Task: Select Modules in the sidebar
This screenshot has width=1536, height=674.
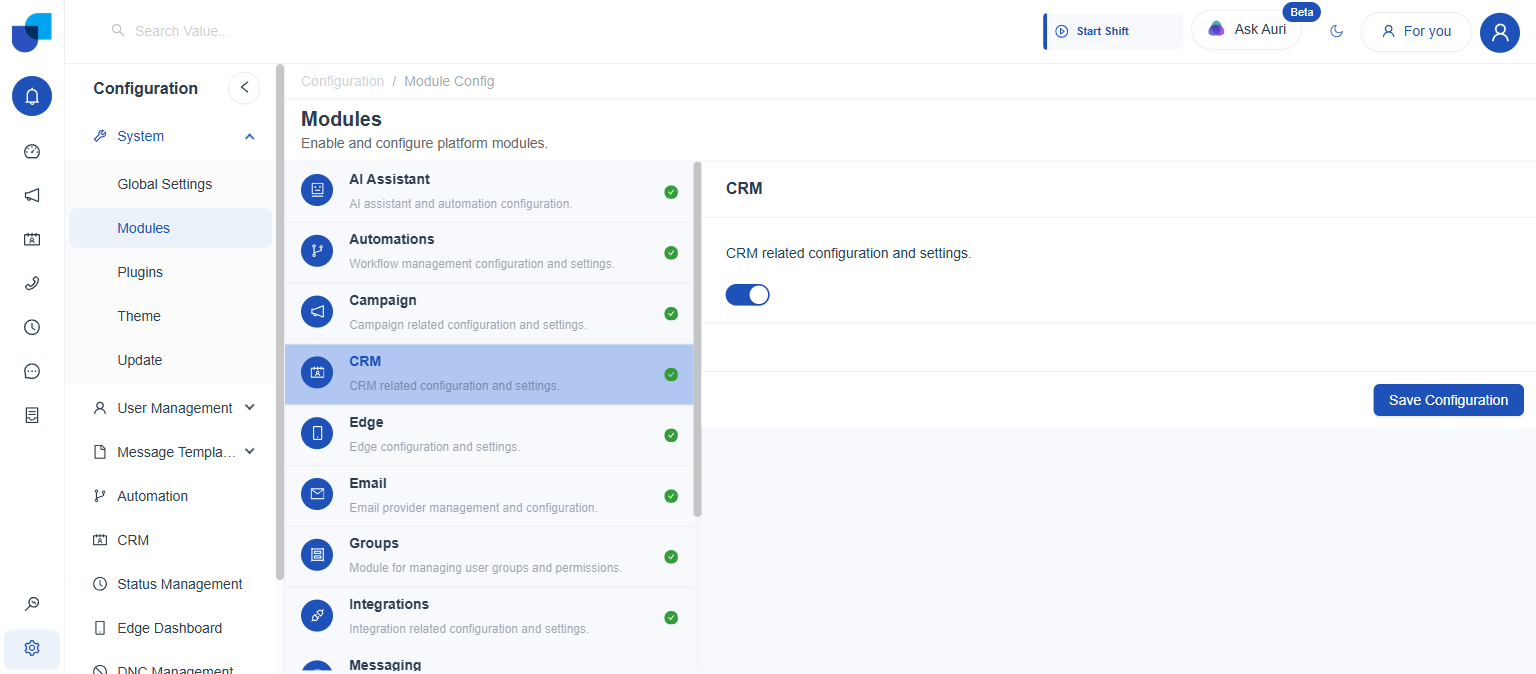Action: [170, 228]
